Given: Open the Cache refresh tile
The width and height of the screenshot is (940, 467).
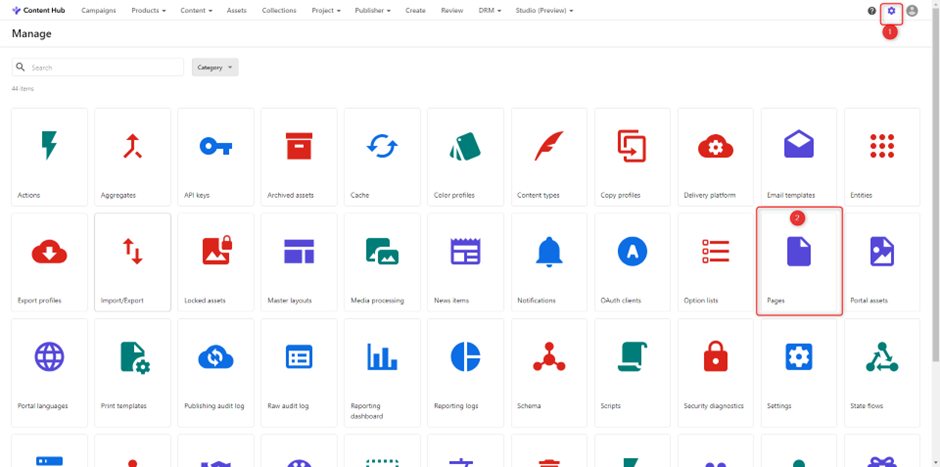Looking at the screenshot, I should pos(382,157).
